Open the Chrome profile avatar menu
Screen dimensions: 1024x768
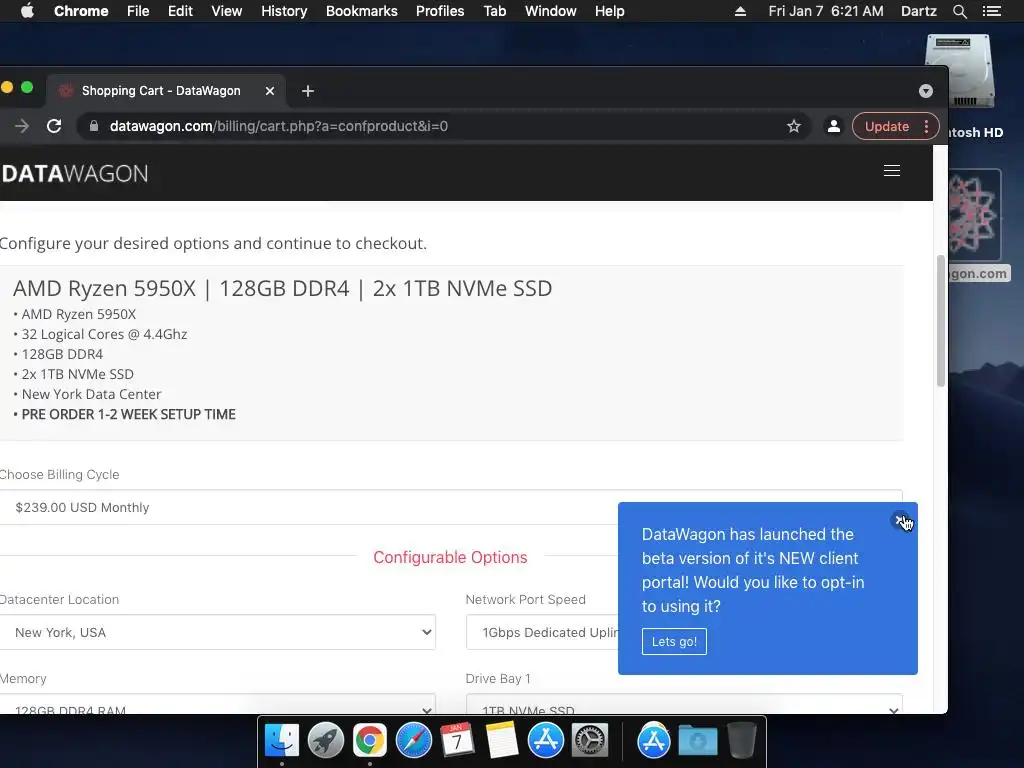pyautogui.click(x=833, y=126)
